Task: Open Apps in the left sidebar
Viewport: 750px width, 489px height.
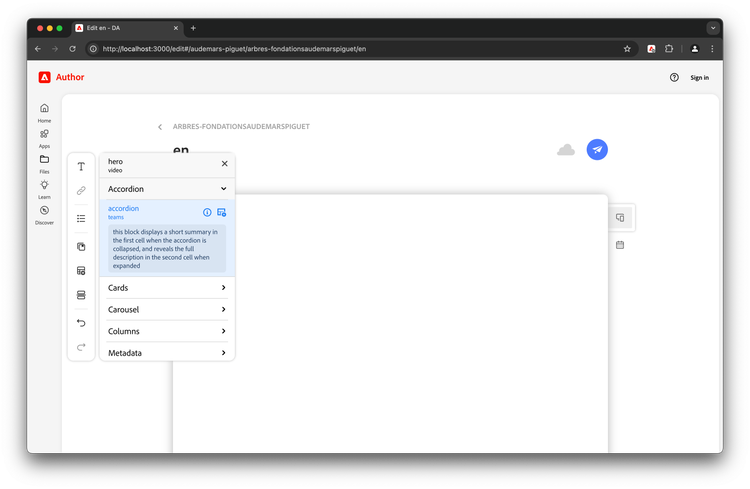Action: [44, 138]
